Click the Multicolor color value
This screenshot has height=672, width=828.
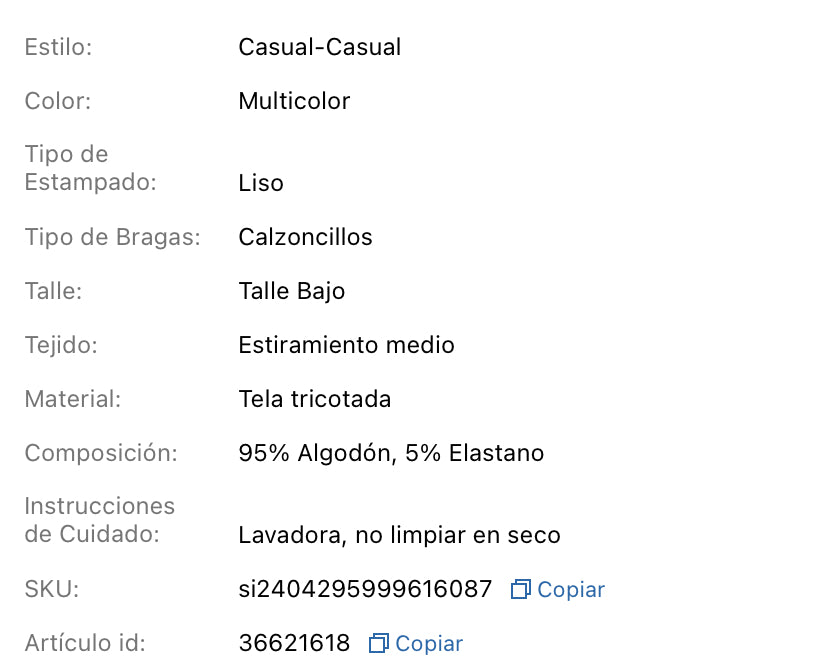[x=294, y=101]
